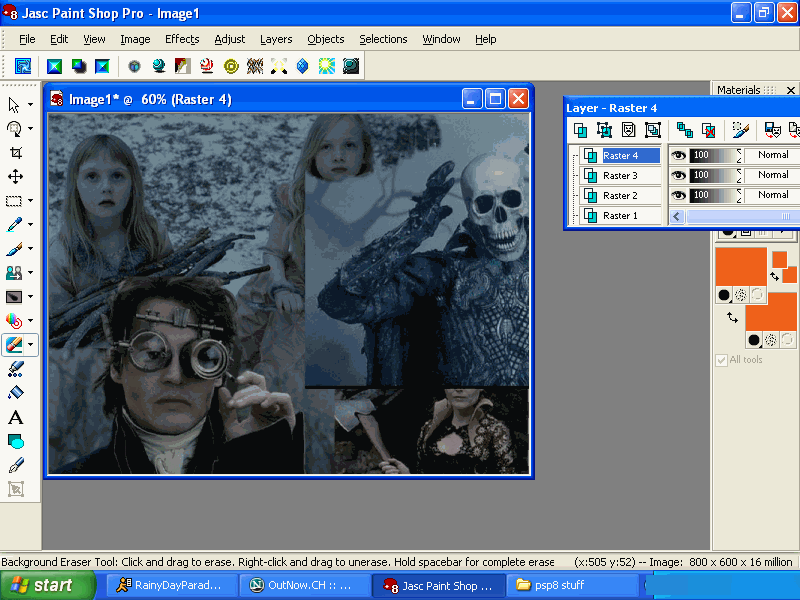Image resolution: width=800 pixels, height=600 pixels.
Task: Click the large background orange swatch
Action: (x=771, y=311)
